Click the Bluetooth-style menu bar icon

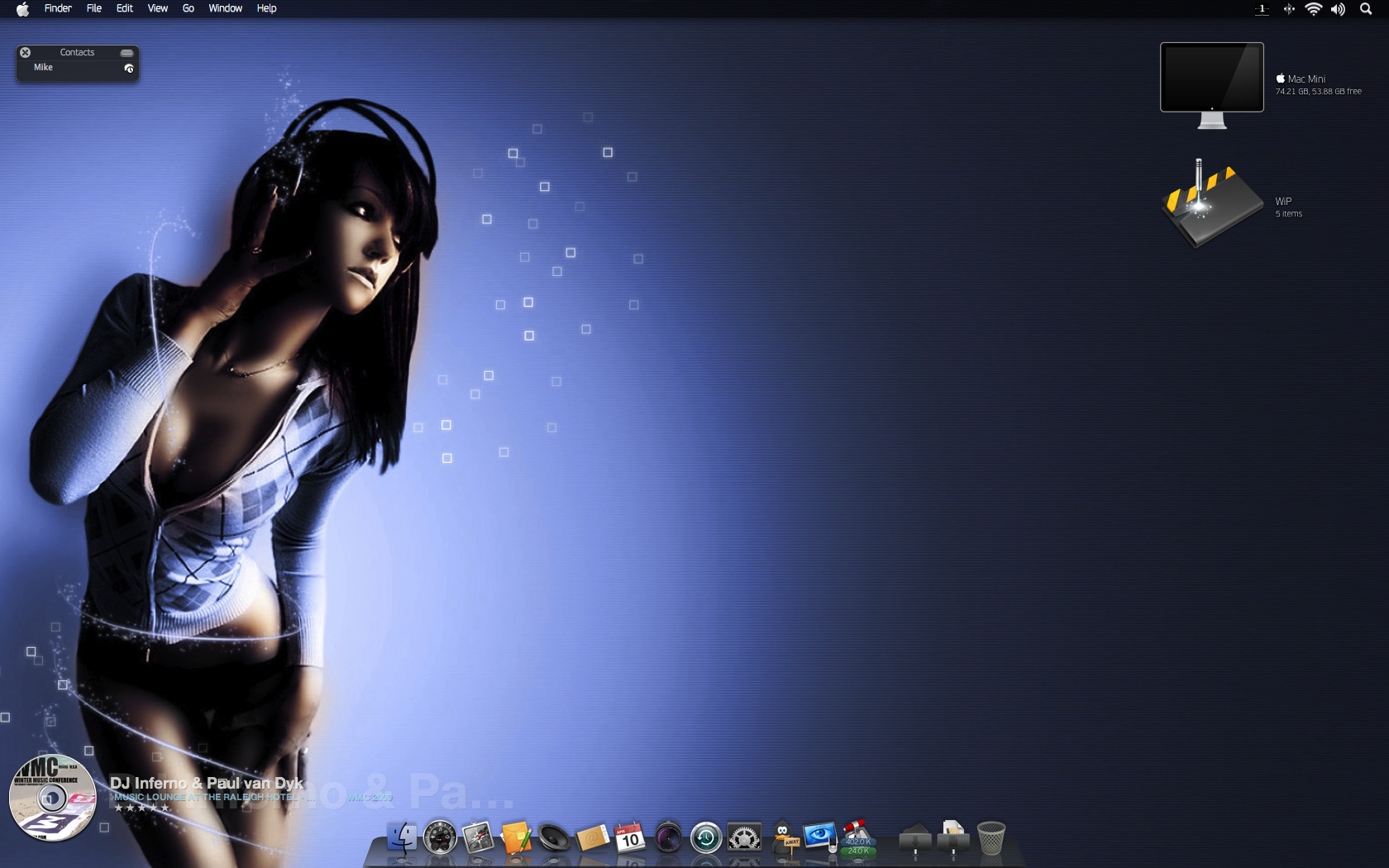[x=1288, y=9]
